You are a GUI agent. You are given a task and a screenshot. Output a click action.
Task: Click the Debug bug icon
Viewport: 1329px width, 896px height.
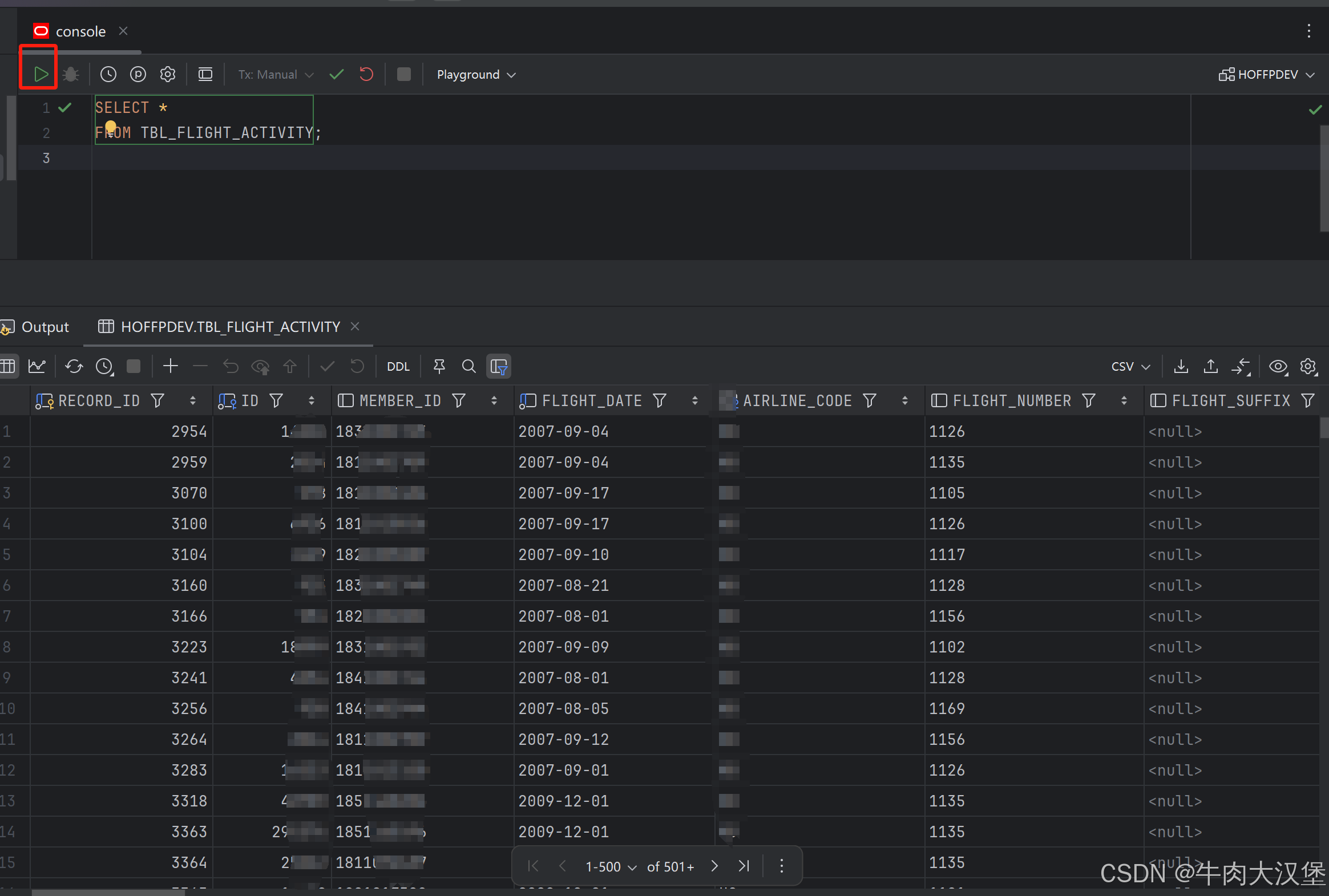pos(71,74)
